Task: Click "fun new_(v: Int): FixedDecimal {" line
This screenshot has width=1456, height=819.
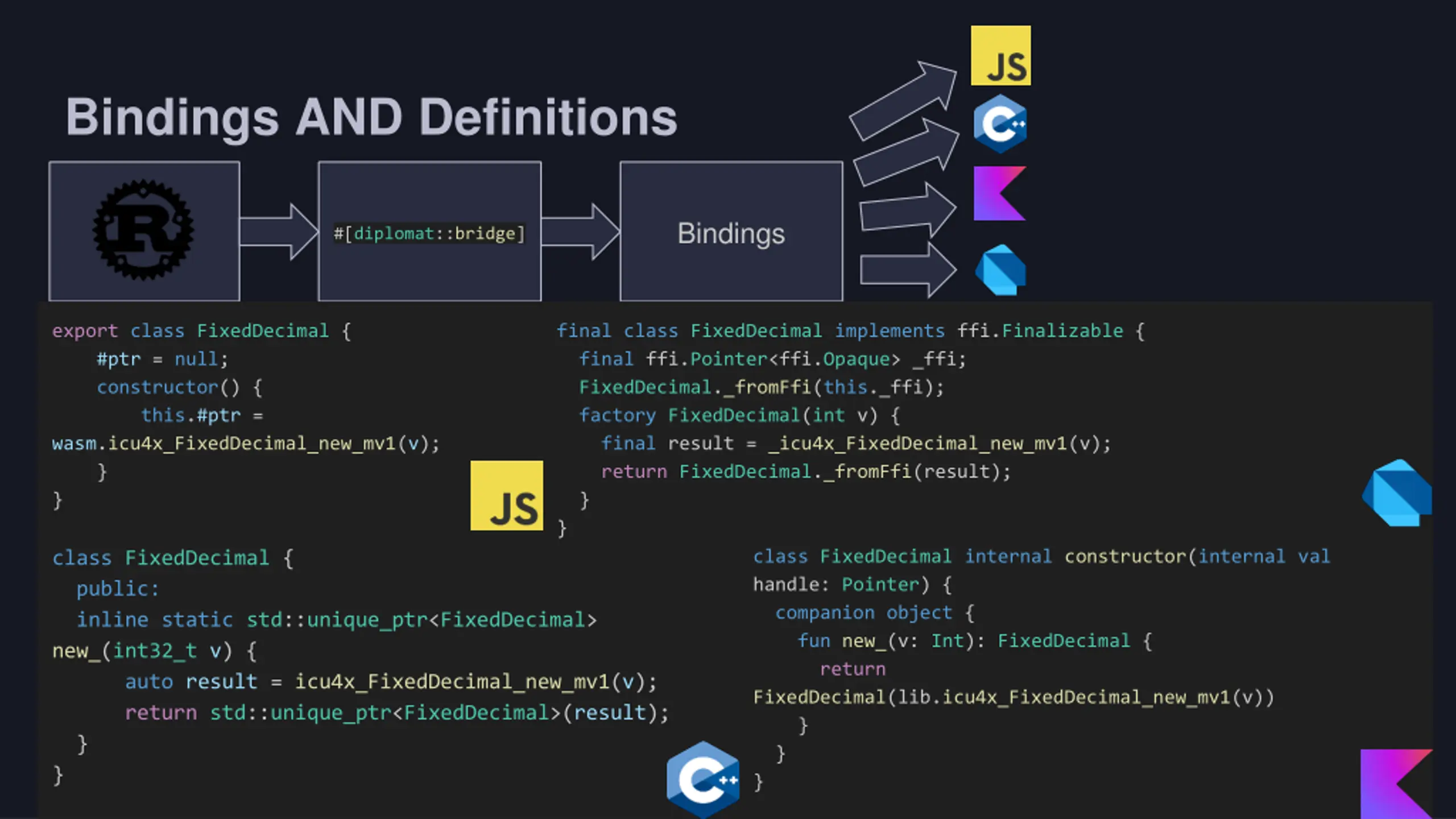Action: [975, 641]
